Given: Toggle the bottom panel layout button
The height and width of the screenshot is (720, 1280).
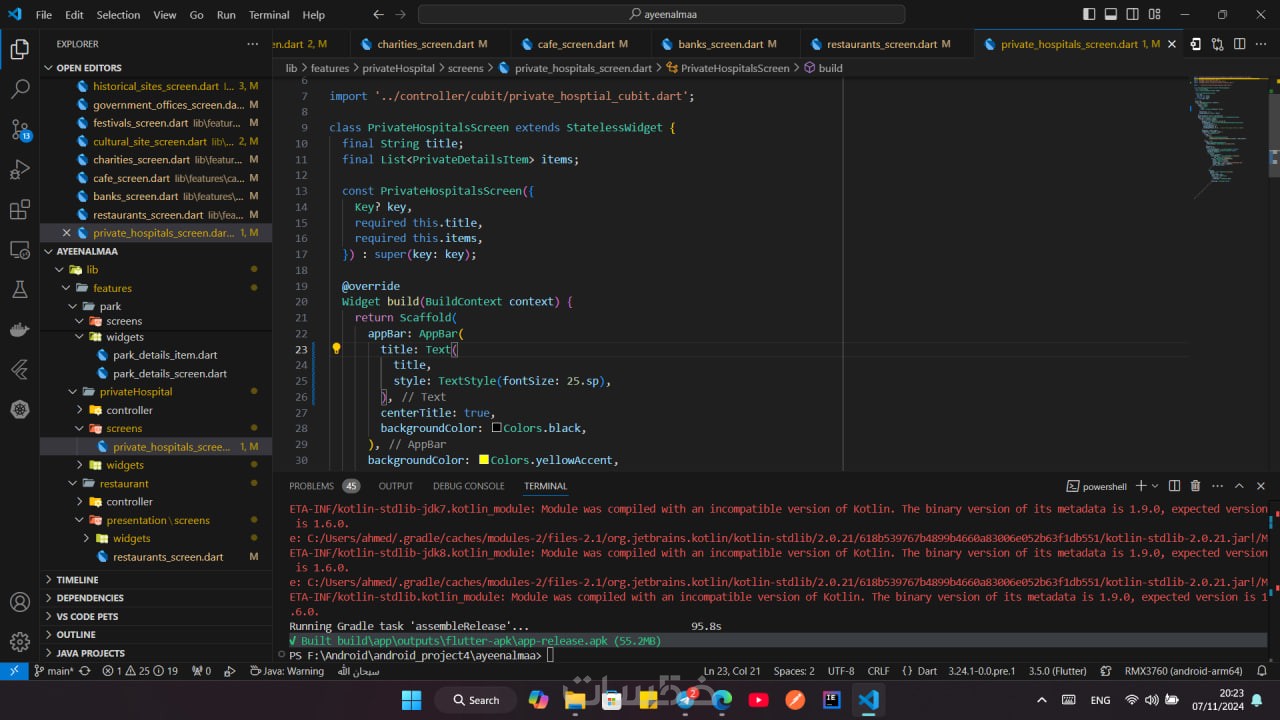Looking at the screenshot, I should pos(1111,15).
